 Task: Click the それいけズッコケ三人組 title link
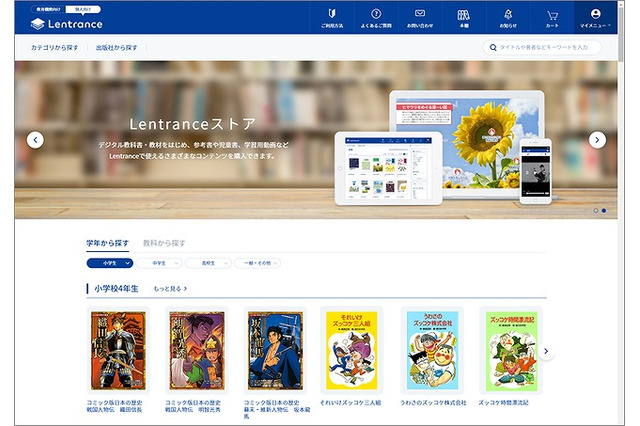click(351, 403)
